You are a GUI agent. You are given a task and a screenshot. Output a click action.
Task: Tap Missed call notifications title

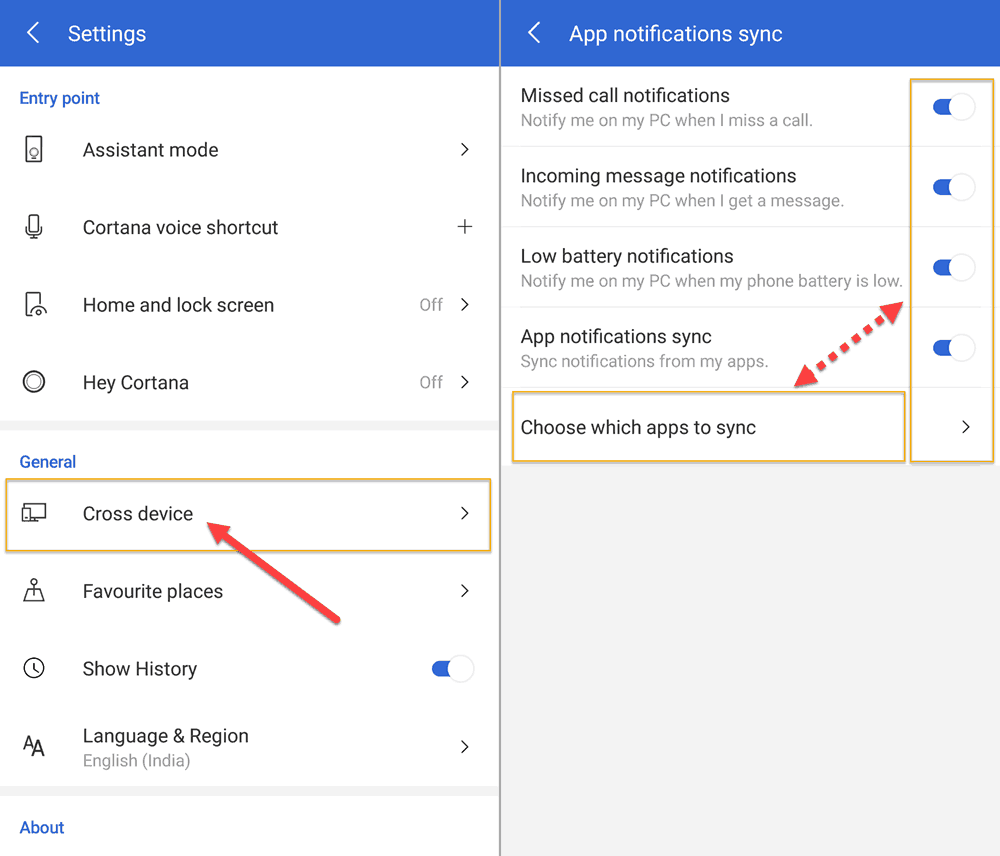point(625,95)
